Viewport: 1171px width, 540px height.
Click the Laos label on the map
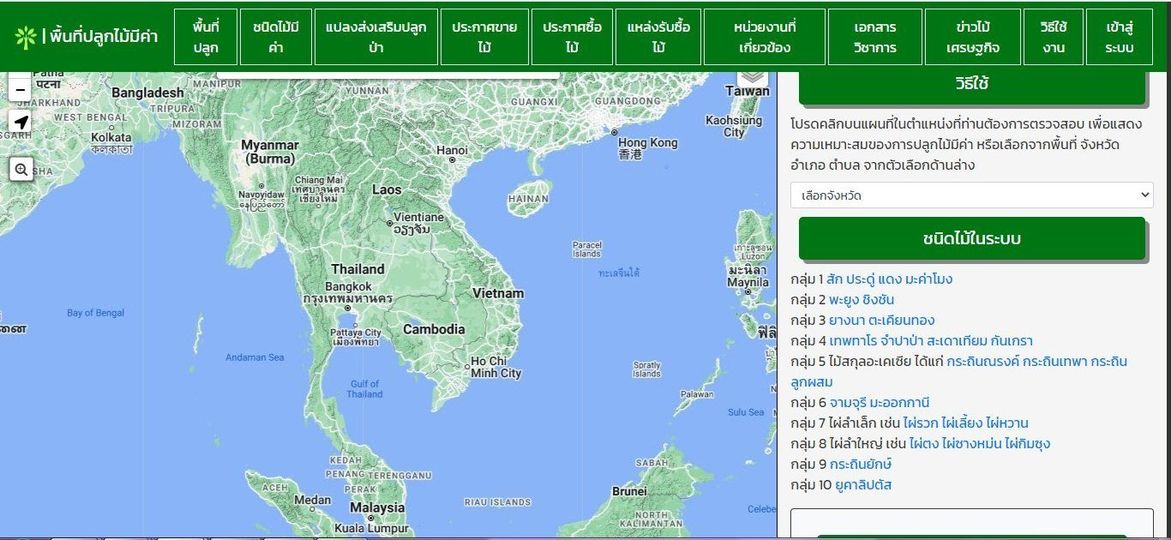(x=387, y=190)
